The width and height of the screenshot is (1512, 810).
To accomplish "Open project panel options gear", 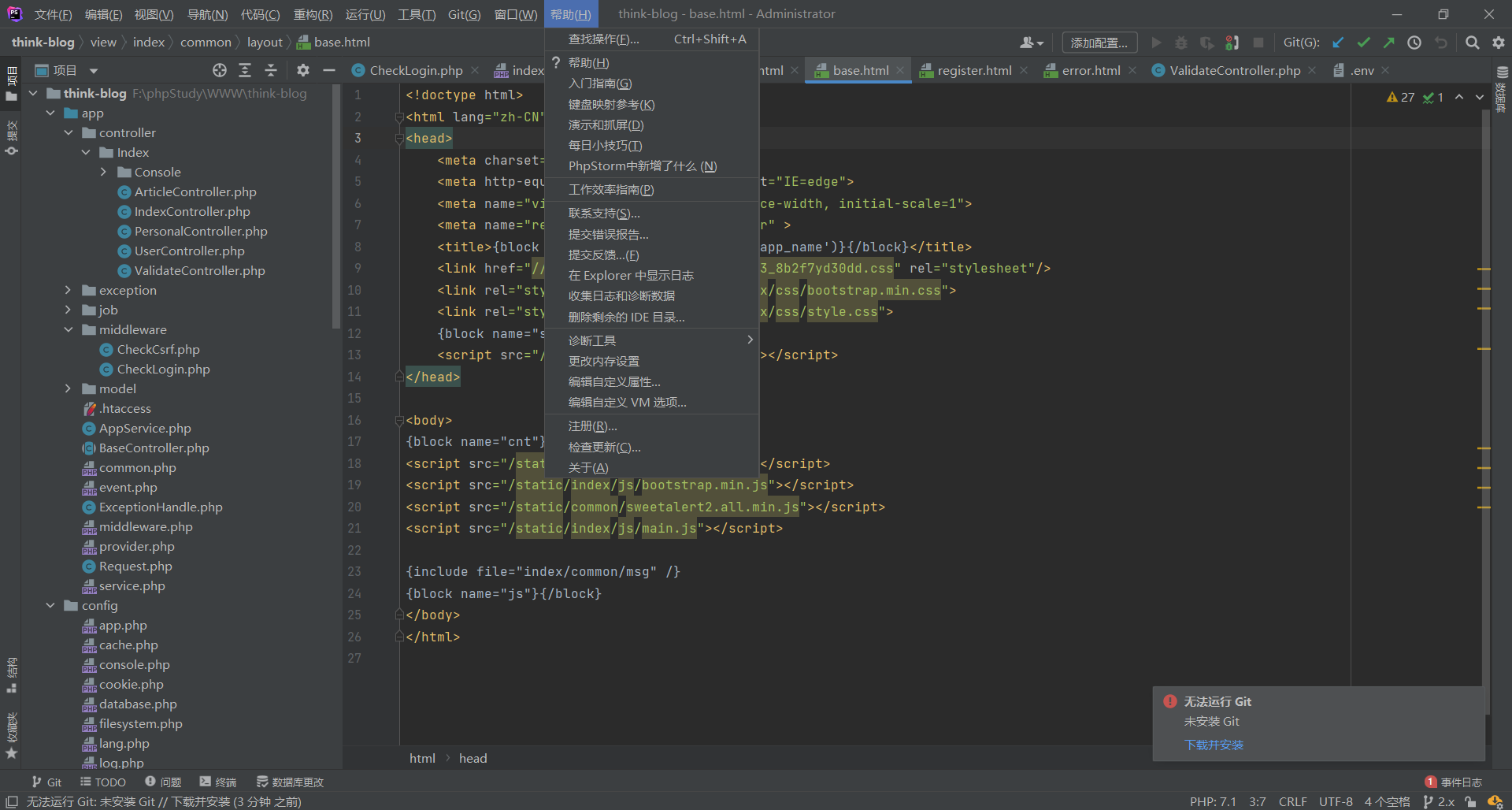I will coord(302,70).
